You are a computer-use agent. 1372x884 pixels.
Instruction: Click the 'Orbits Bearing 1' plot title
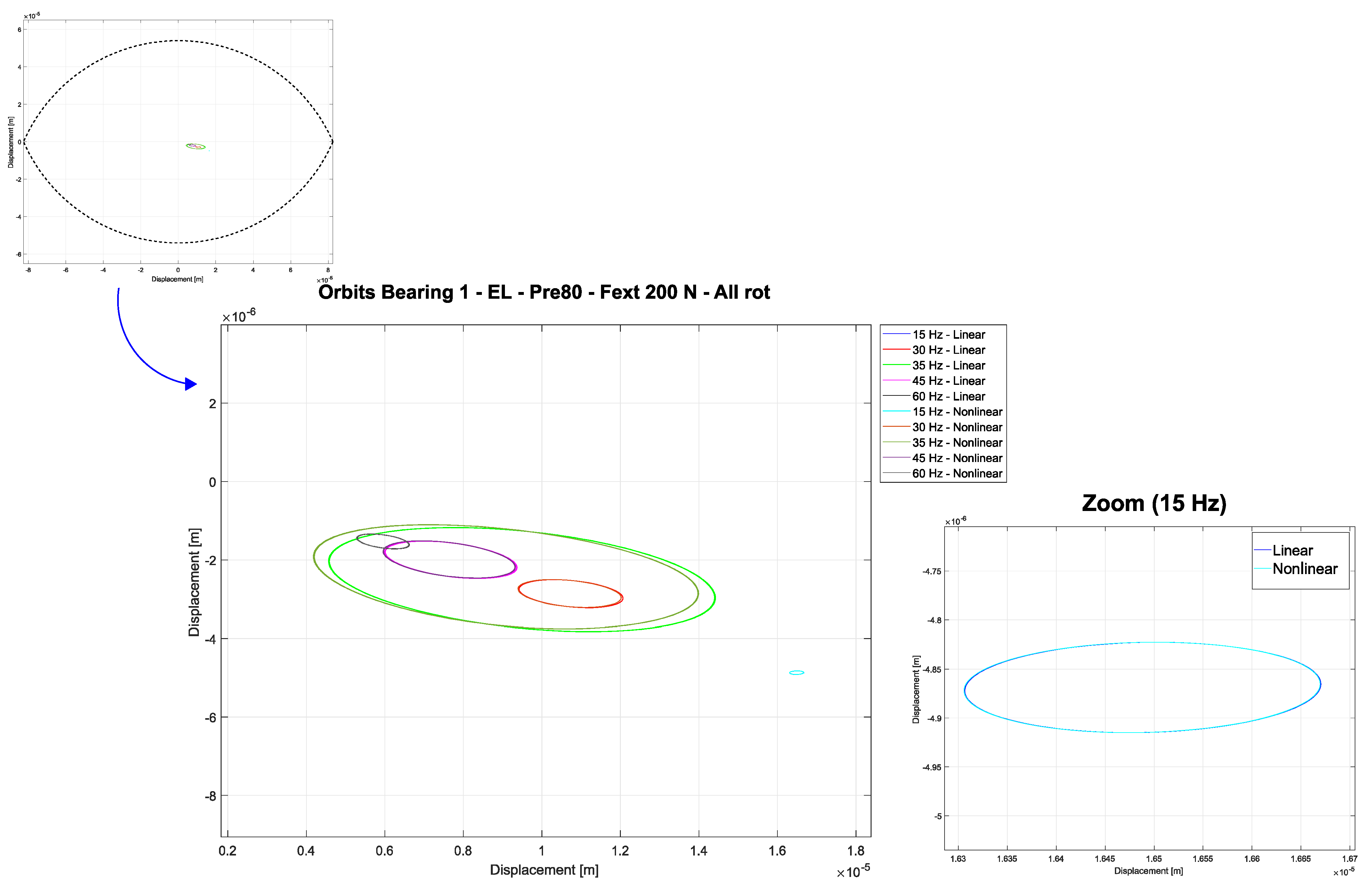(x=544, y=292)
